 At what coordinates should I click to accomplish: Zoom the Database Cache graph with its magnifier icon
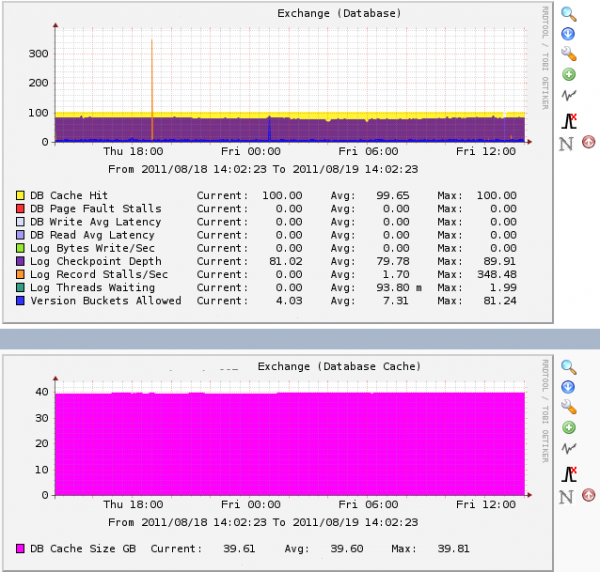(x=568, y=367)
